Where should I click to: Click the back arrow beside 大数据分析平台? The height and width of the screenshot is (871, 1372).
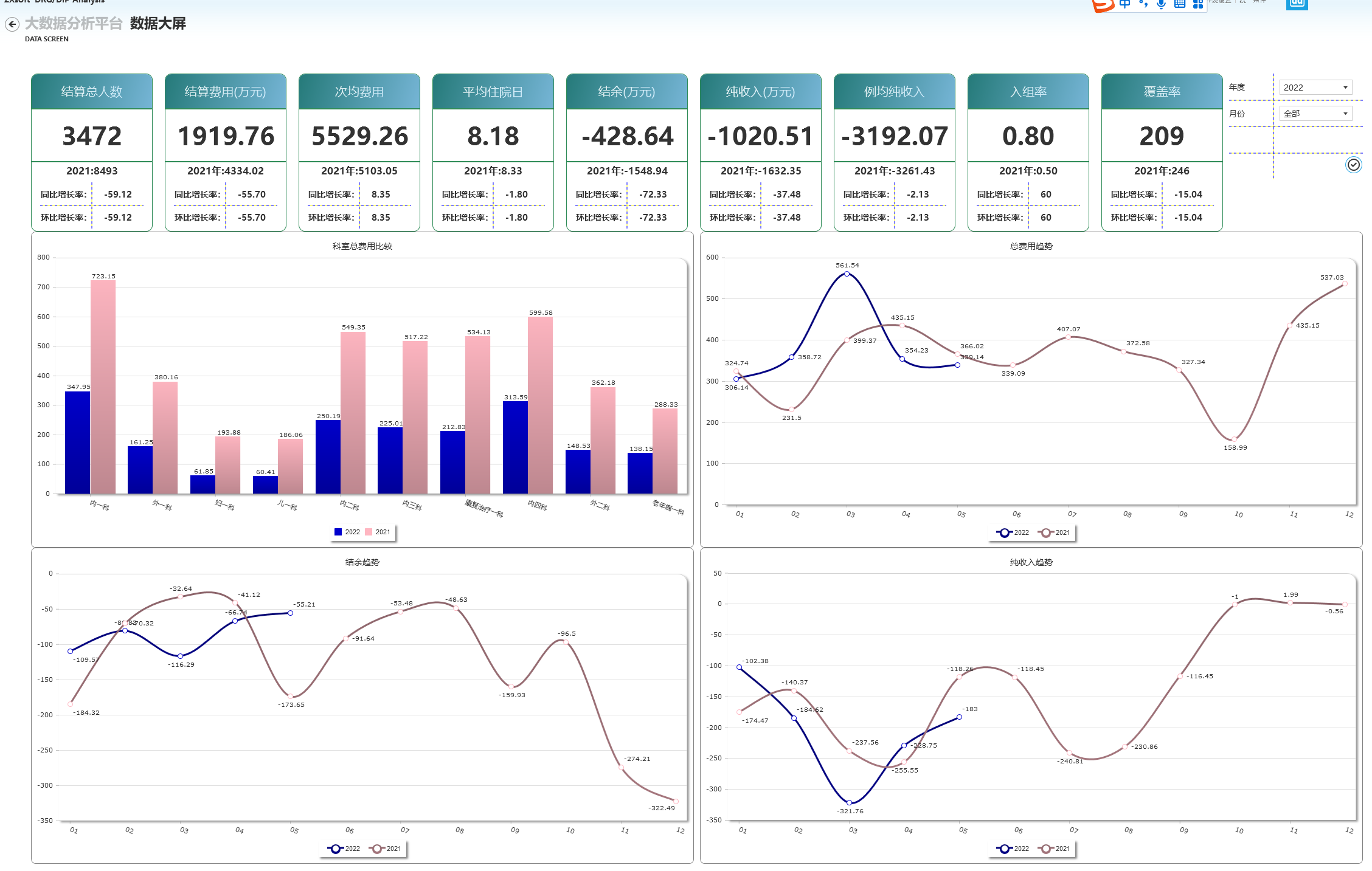coord(12,24)
